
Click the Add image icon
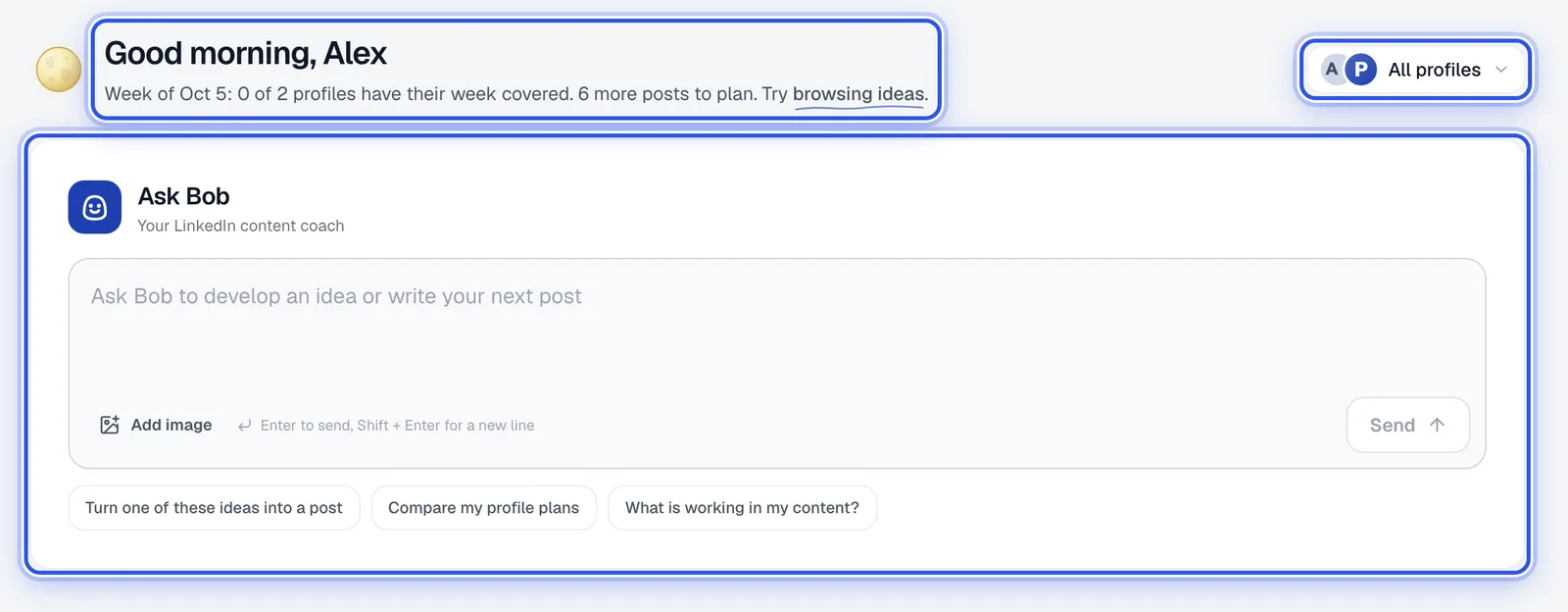tap(110, 425)
